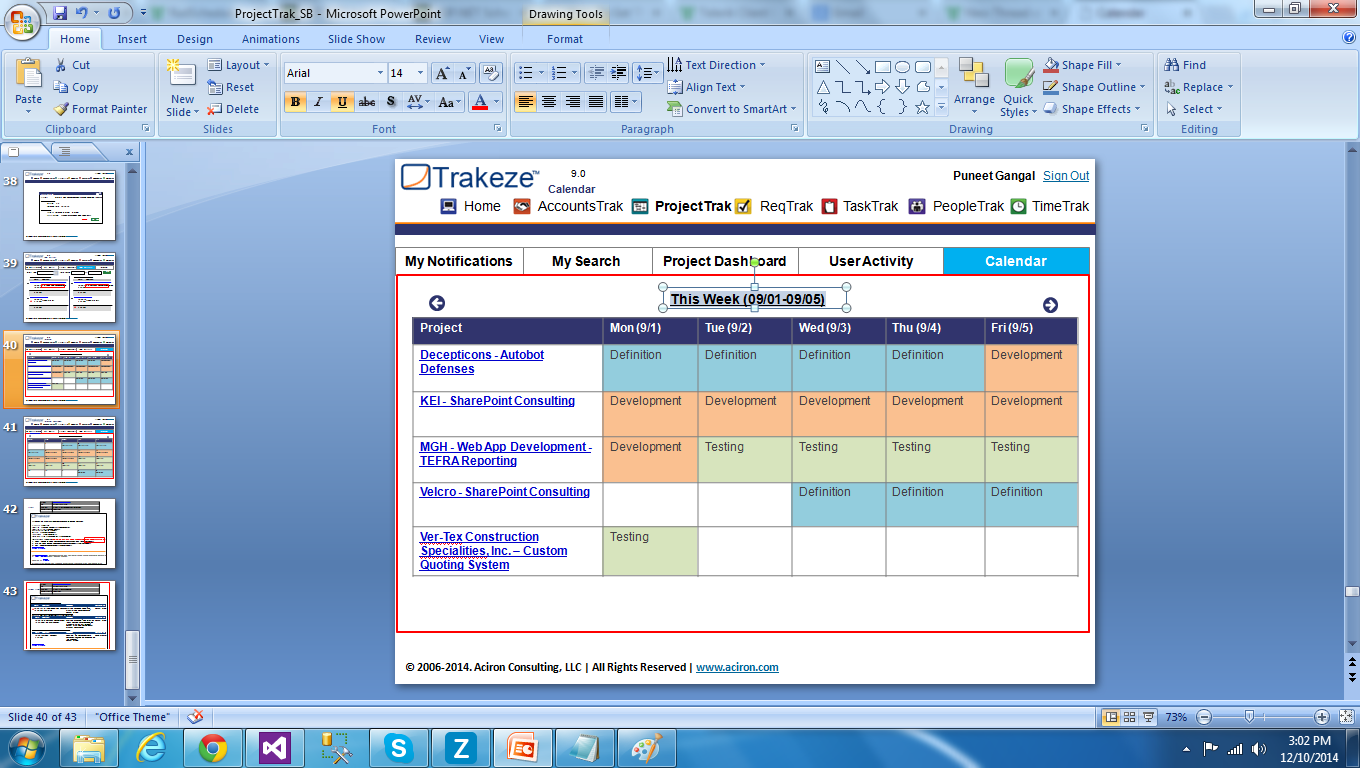1360x768 pixels.
Task: Choose the isosceles triangle shape
Action: point(823,87)
